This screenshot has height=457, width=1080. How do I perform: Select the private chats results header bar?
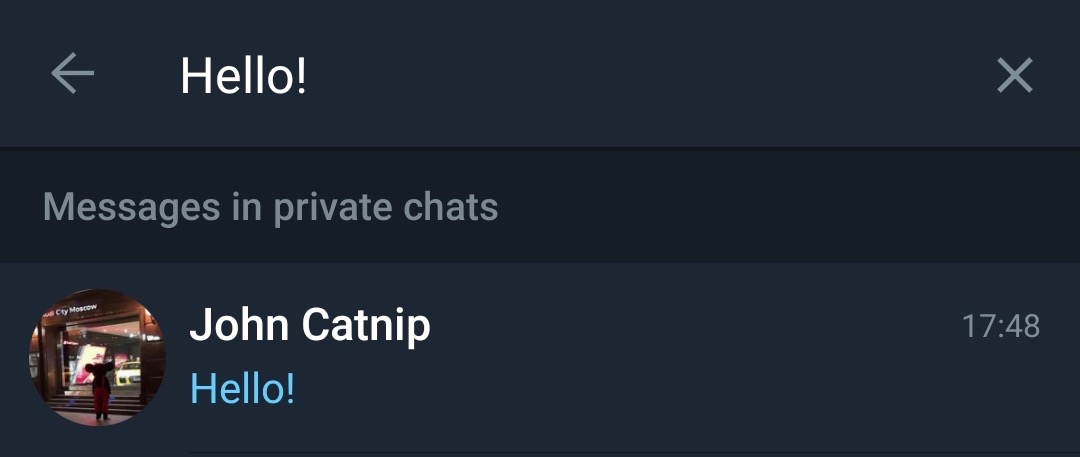click(700, 207)
